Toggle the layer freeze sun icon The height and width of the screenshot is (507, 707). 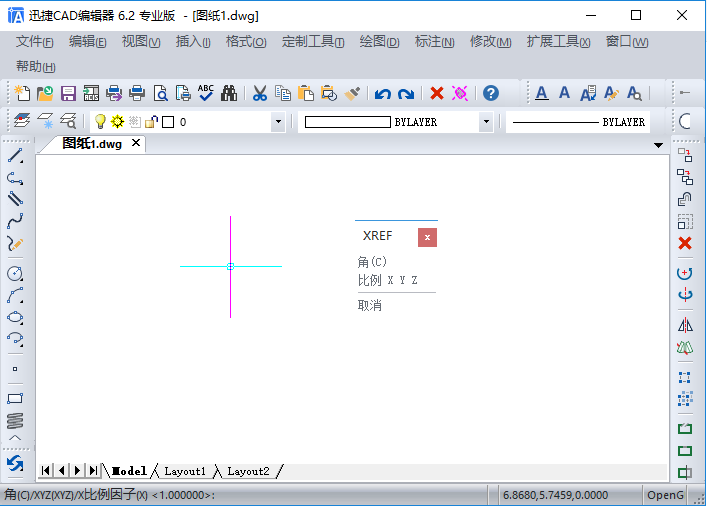tap(117, 122)
